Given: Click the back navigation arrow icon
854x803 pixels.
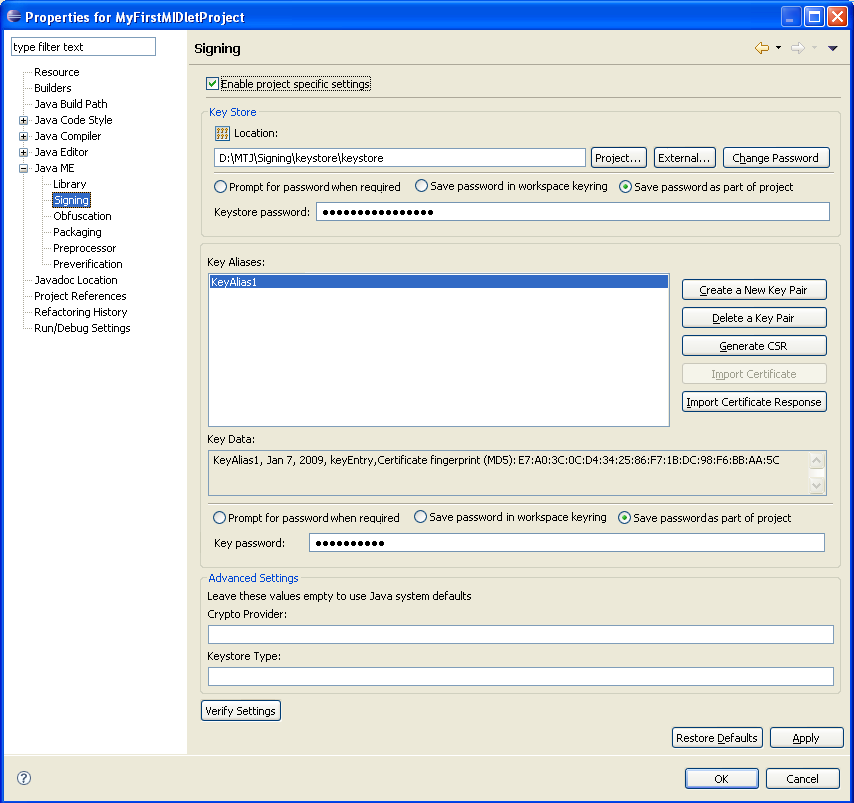Looking at the screenshot, I should coord(762,48).
